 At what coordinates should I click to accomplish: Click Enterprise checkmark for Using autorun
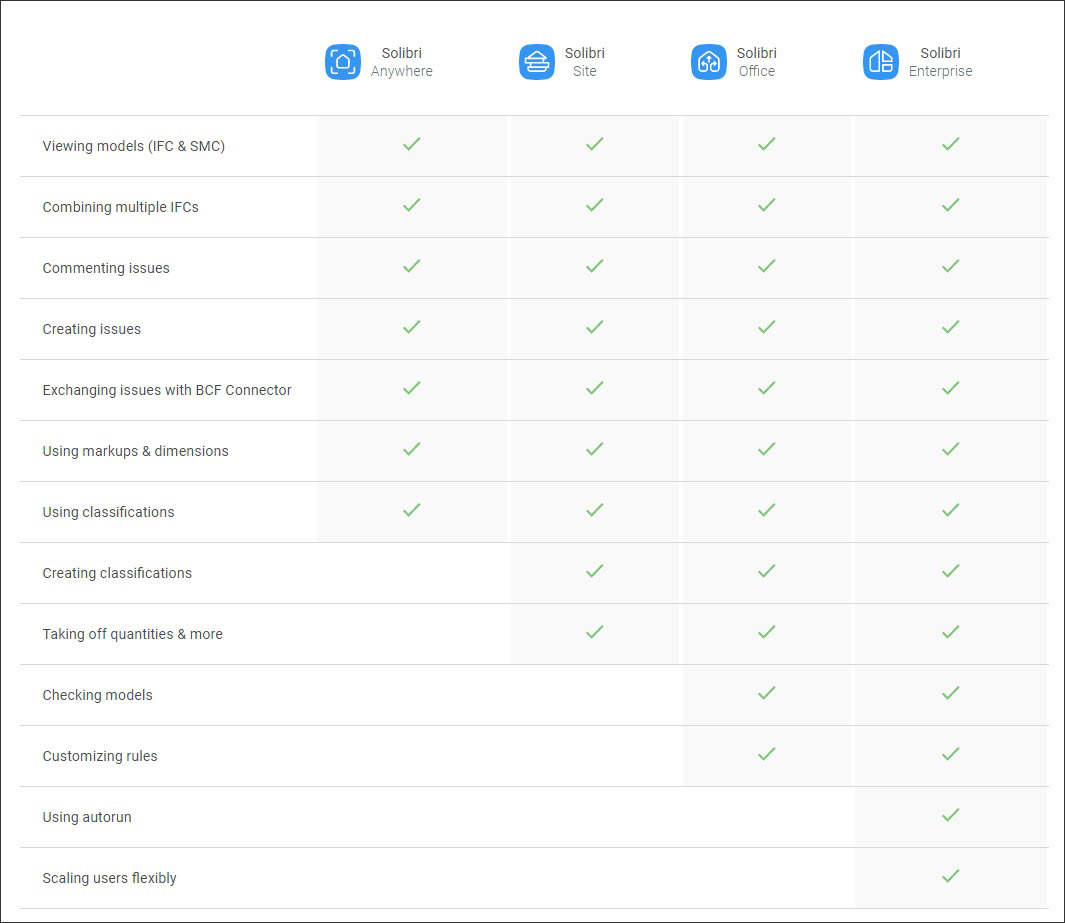pyautogui.click(x=951, y=815)
